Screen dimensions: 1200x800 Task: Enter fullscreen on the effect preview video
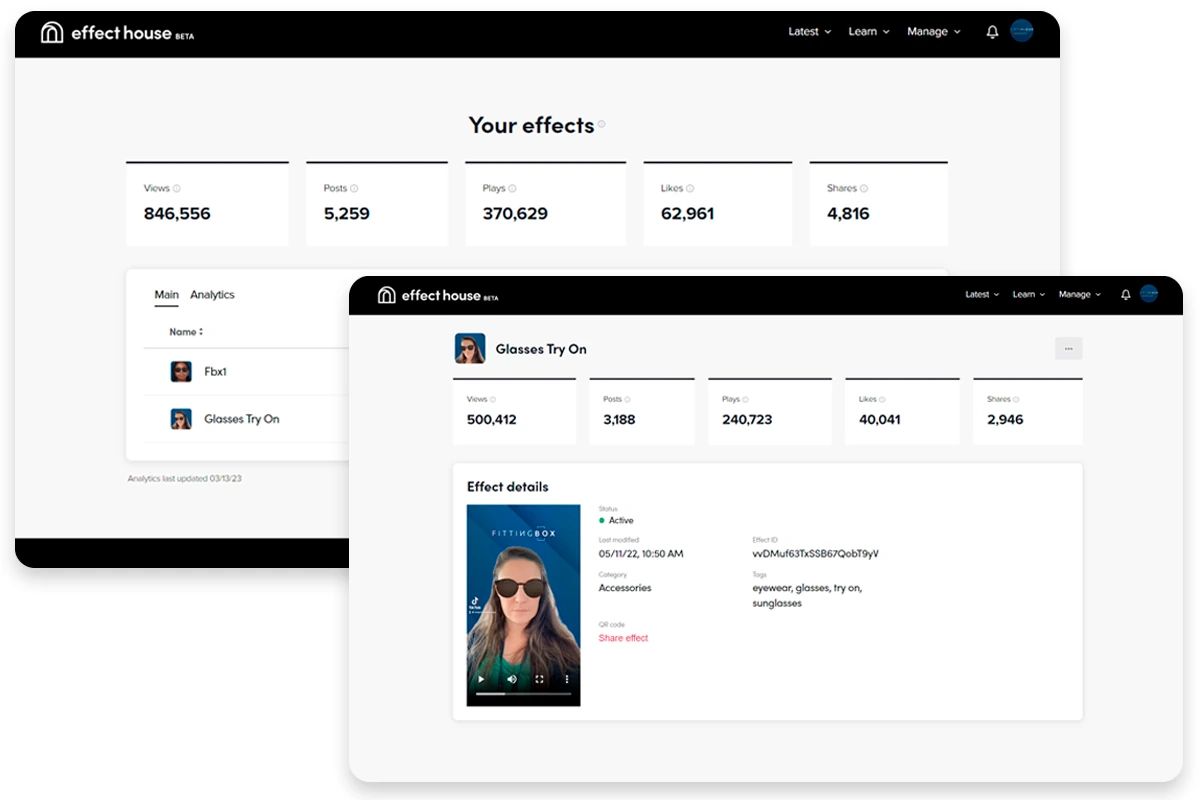click(x=539, y=679)
